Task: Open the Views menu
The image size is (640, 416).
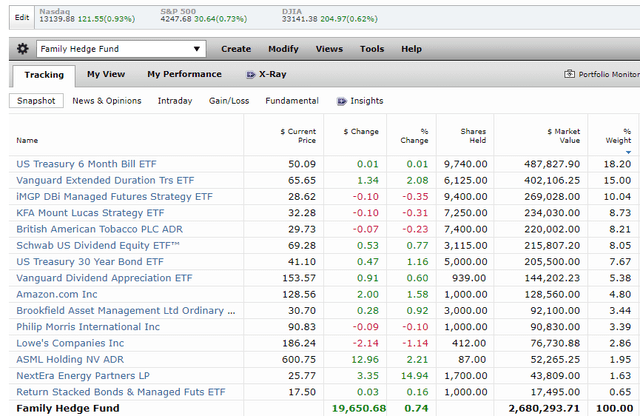Action: tap(329, 49)
